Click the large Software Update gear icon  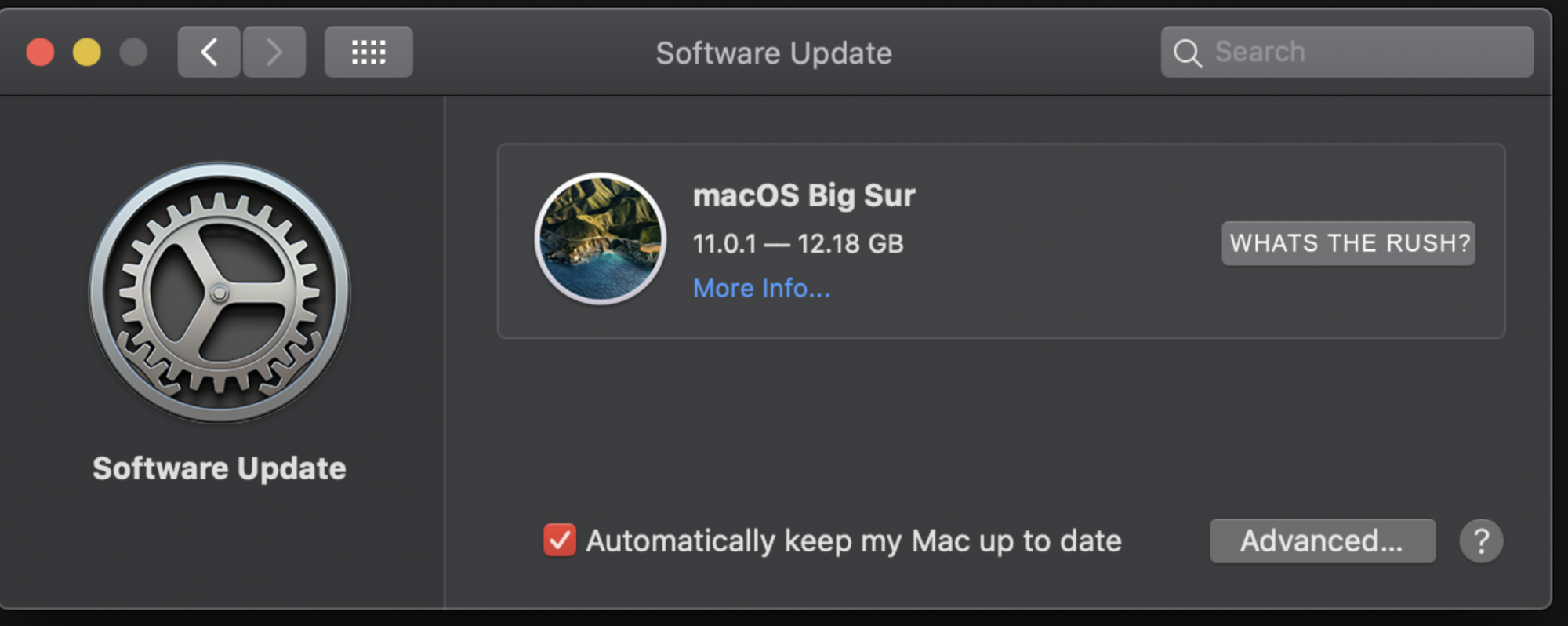pyautogui.click(x=220, y=293)
